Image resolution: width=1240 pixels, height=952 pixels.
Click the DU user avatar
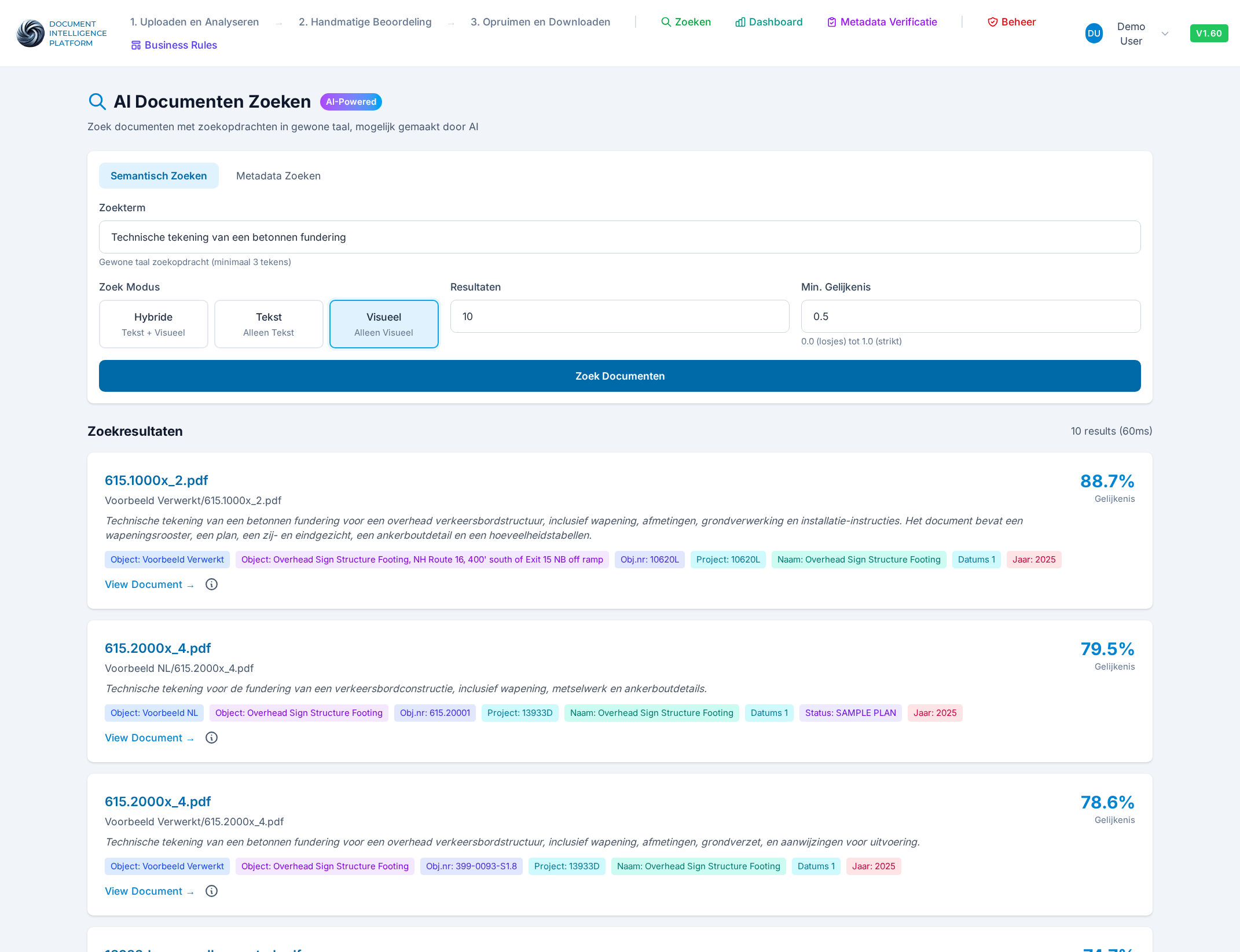click(x=1094, y=34)
